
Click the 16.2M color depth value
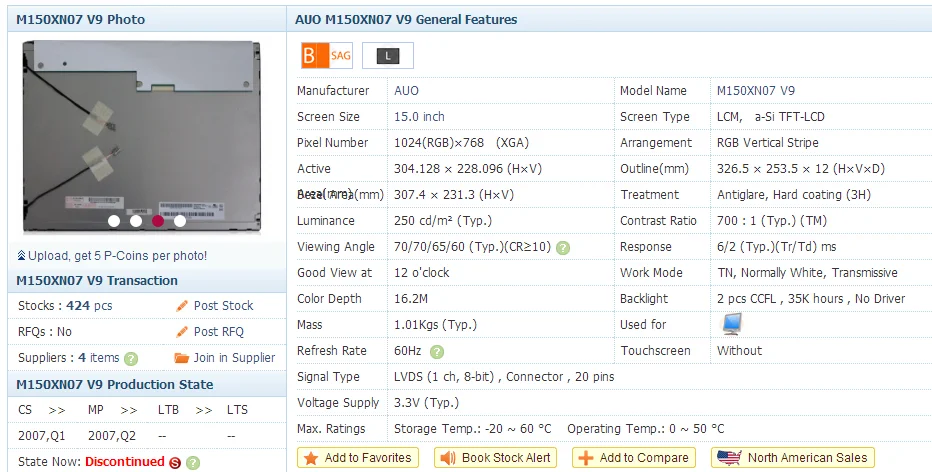tap(411, 299)
